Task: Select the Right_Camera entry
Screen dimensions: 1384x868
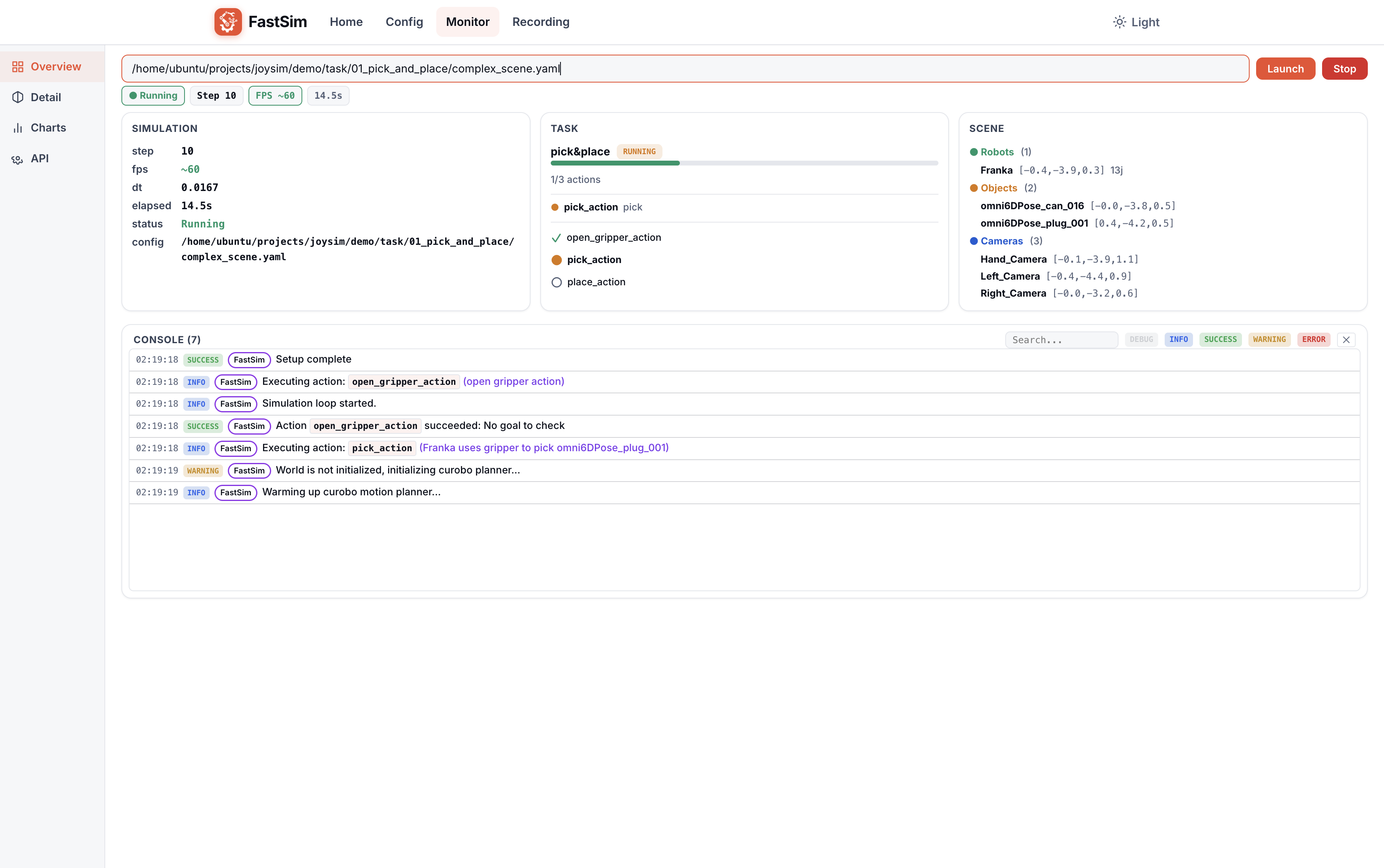Action: pyautogui.click(x=1059, y=293)
